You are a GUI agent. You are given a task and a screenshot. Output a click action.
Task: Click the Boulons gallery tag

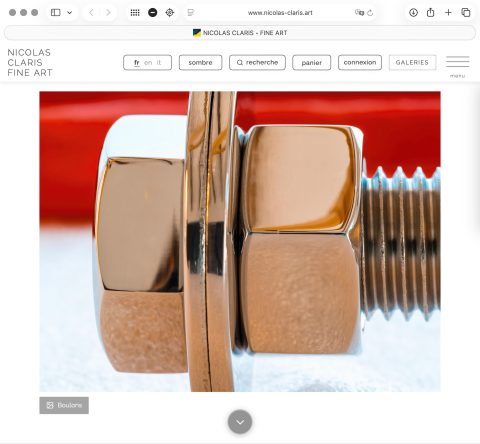[x=64, y=405]
